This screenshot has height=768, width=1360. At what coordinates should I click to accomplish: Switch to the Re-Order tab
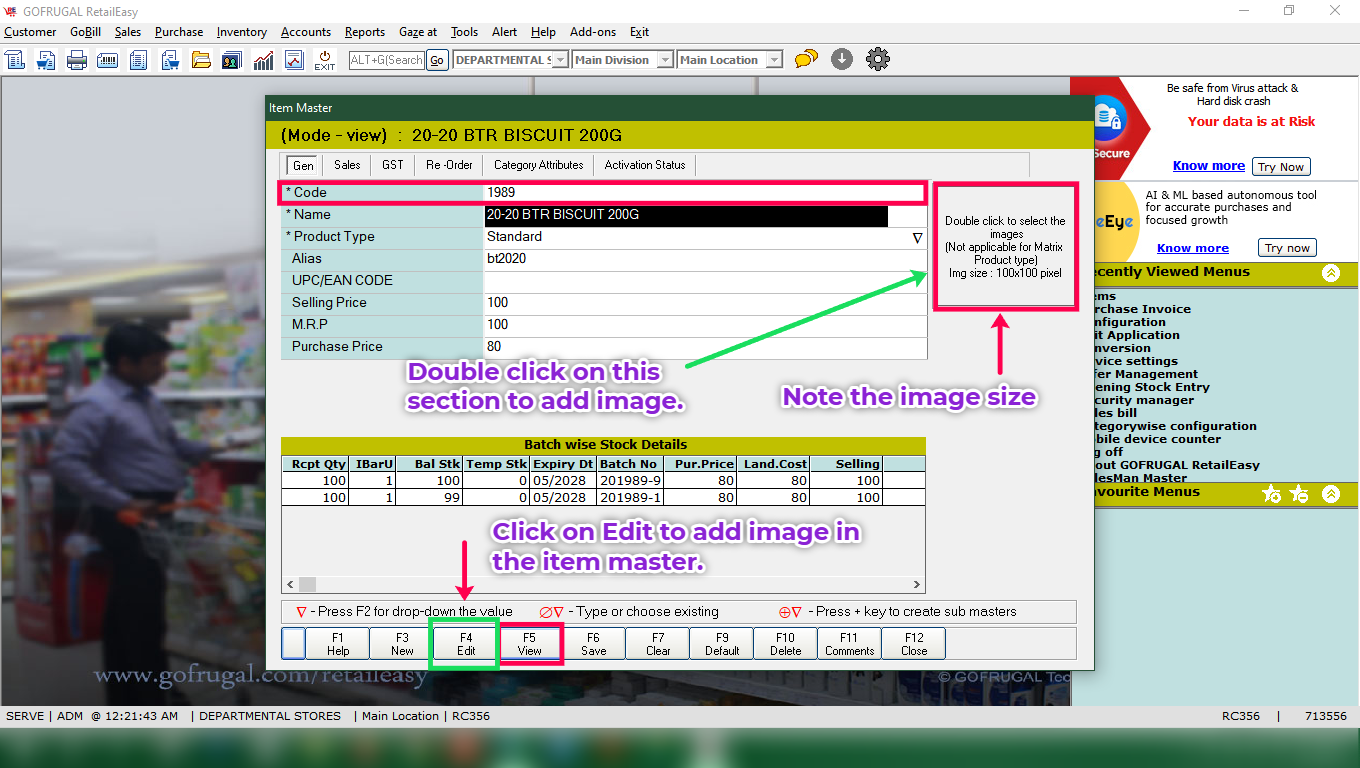click(x=449, y=165)
